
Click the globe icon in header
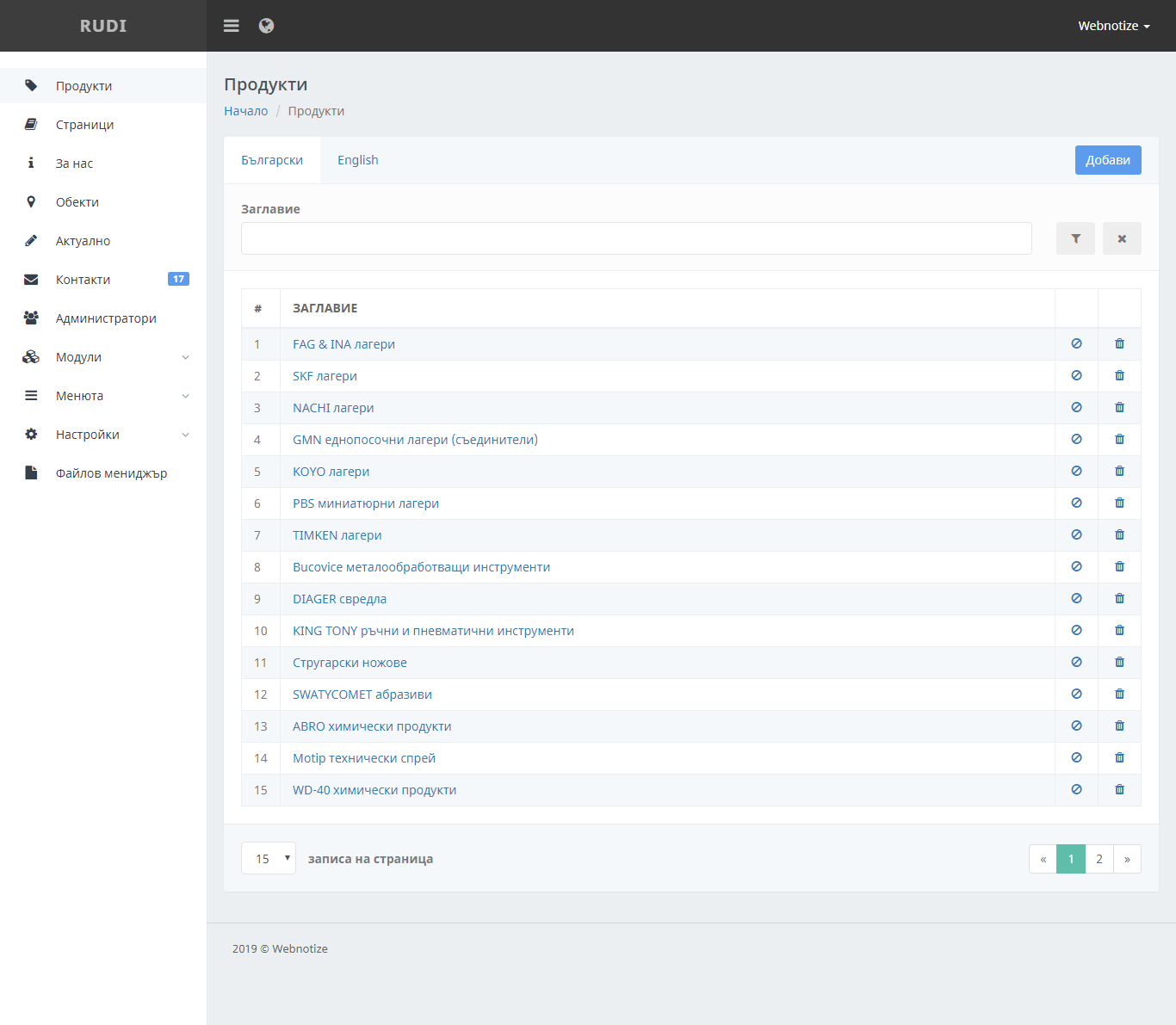click(267, 26)
